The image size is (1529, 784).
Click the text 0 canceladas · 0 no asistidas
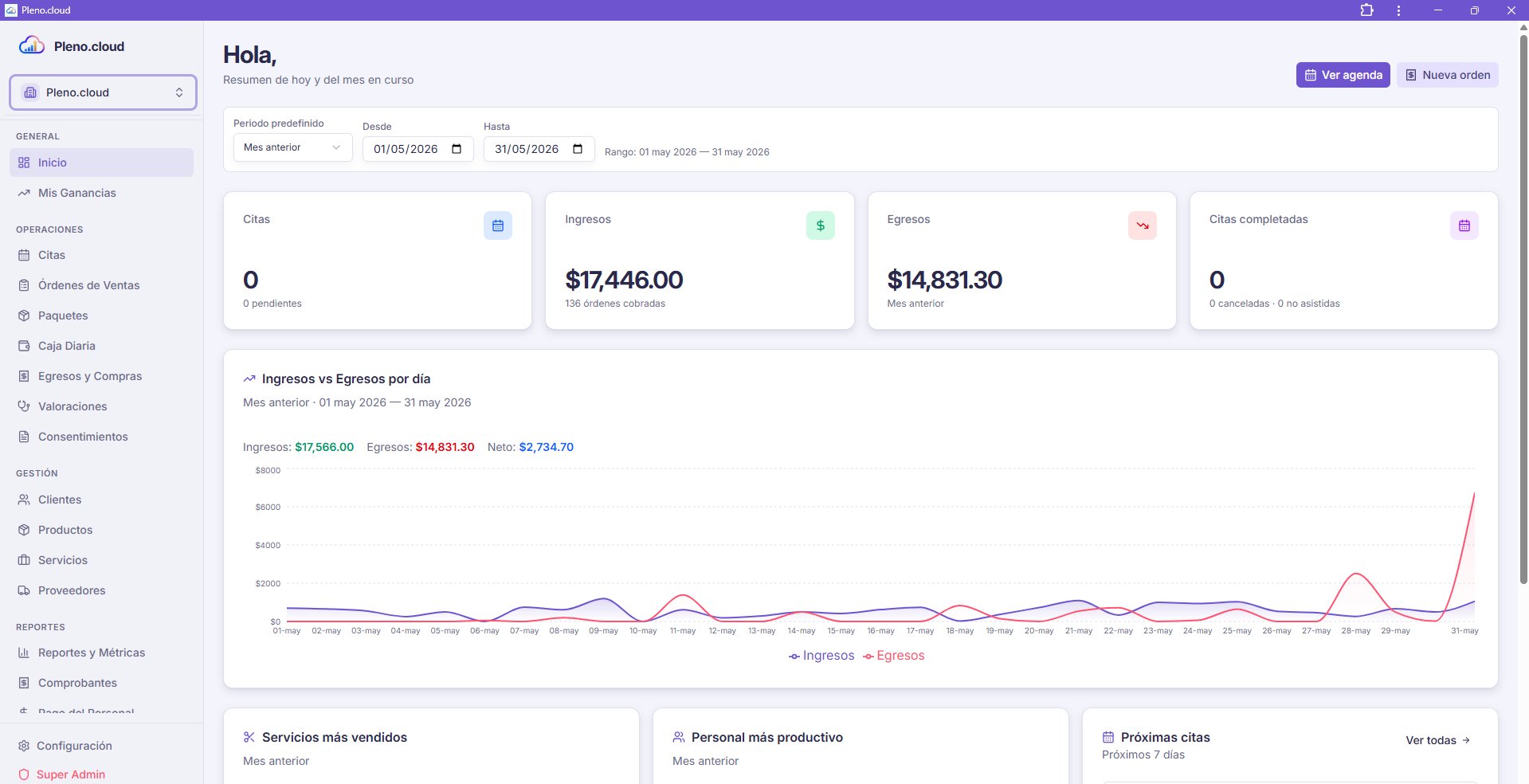pyautogui.click(x=1275, y=304)
